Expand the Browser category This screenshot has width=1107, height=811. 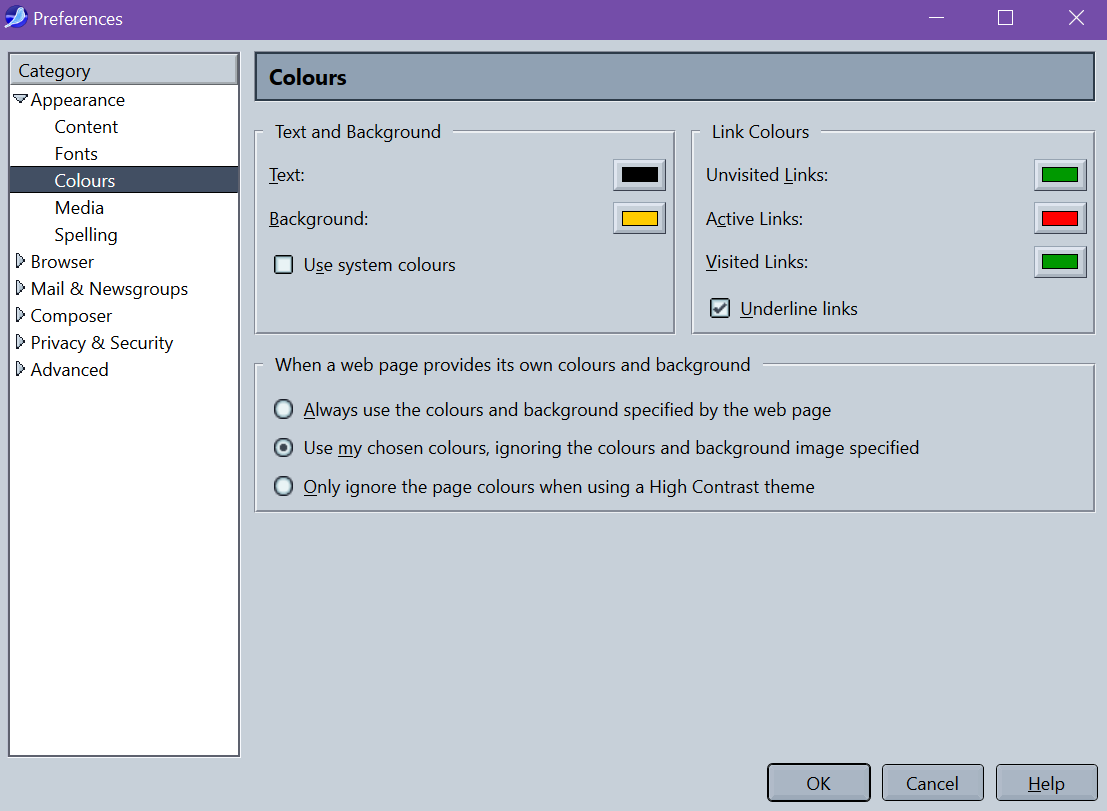[x=20, y=262]
